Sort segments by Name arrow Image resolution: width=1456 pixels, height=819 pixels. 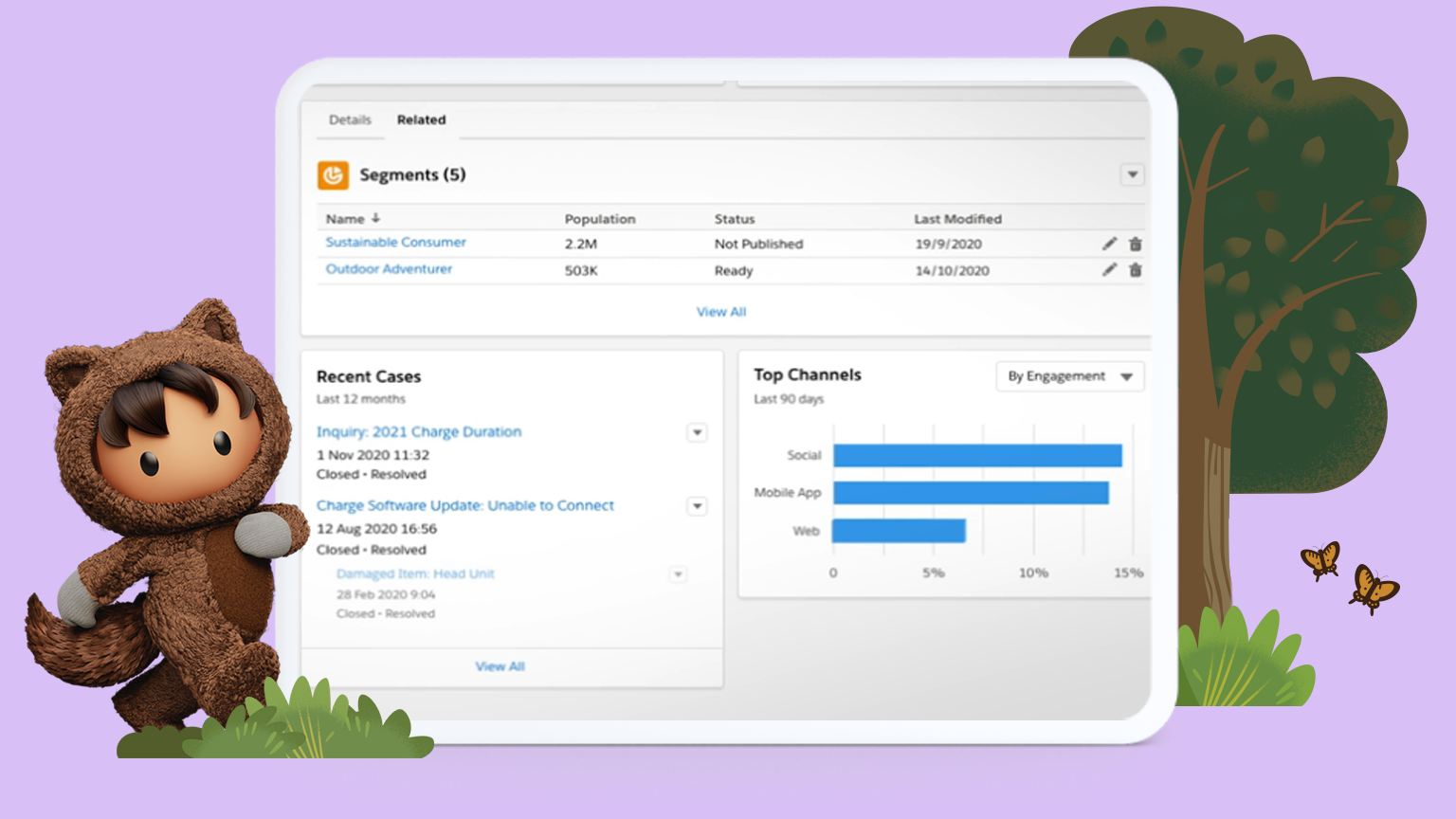(x=375, y=218)
